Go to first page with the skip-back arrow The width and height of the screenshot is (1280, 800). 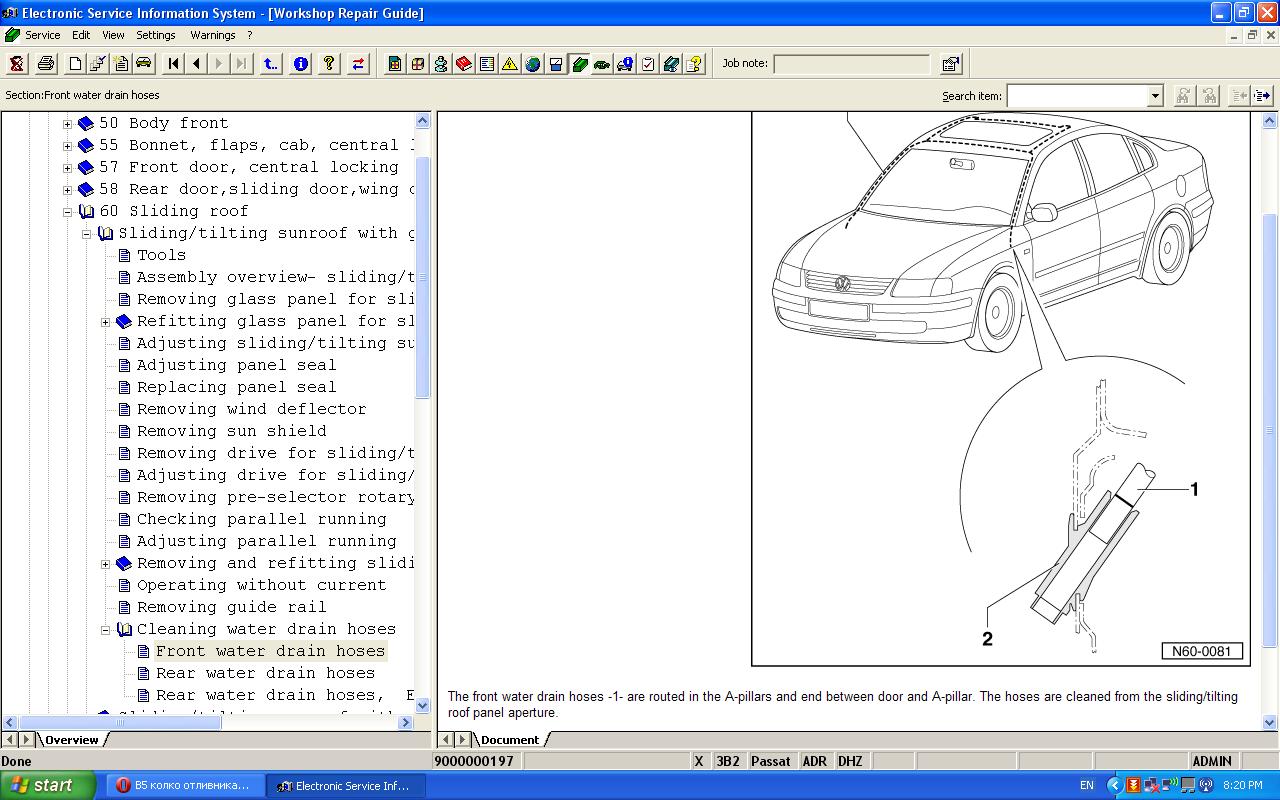click(x=174, y=64)
